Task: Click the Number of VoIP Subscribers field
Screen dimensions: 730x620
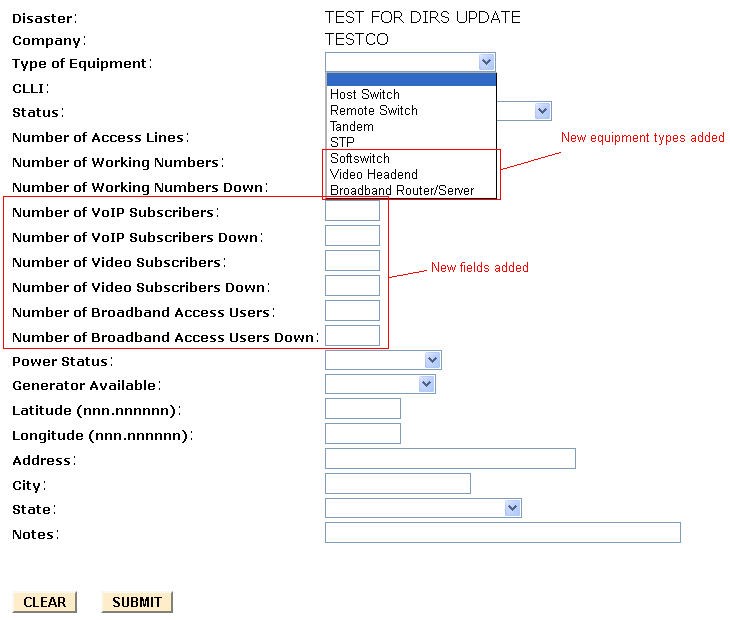Action: click(x=352, y=211)
